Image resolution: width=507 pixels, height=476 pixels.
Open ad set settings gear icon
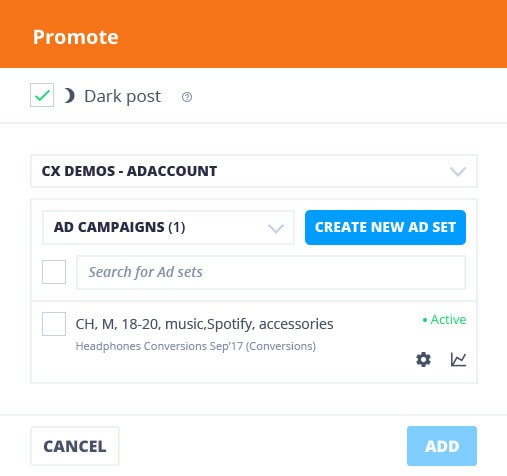pos(423,360)
